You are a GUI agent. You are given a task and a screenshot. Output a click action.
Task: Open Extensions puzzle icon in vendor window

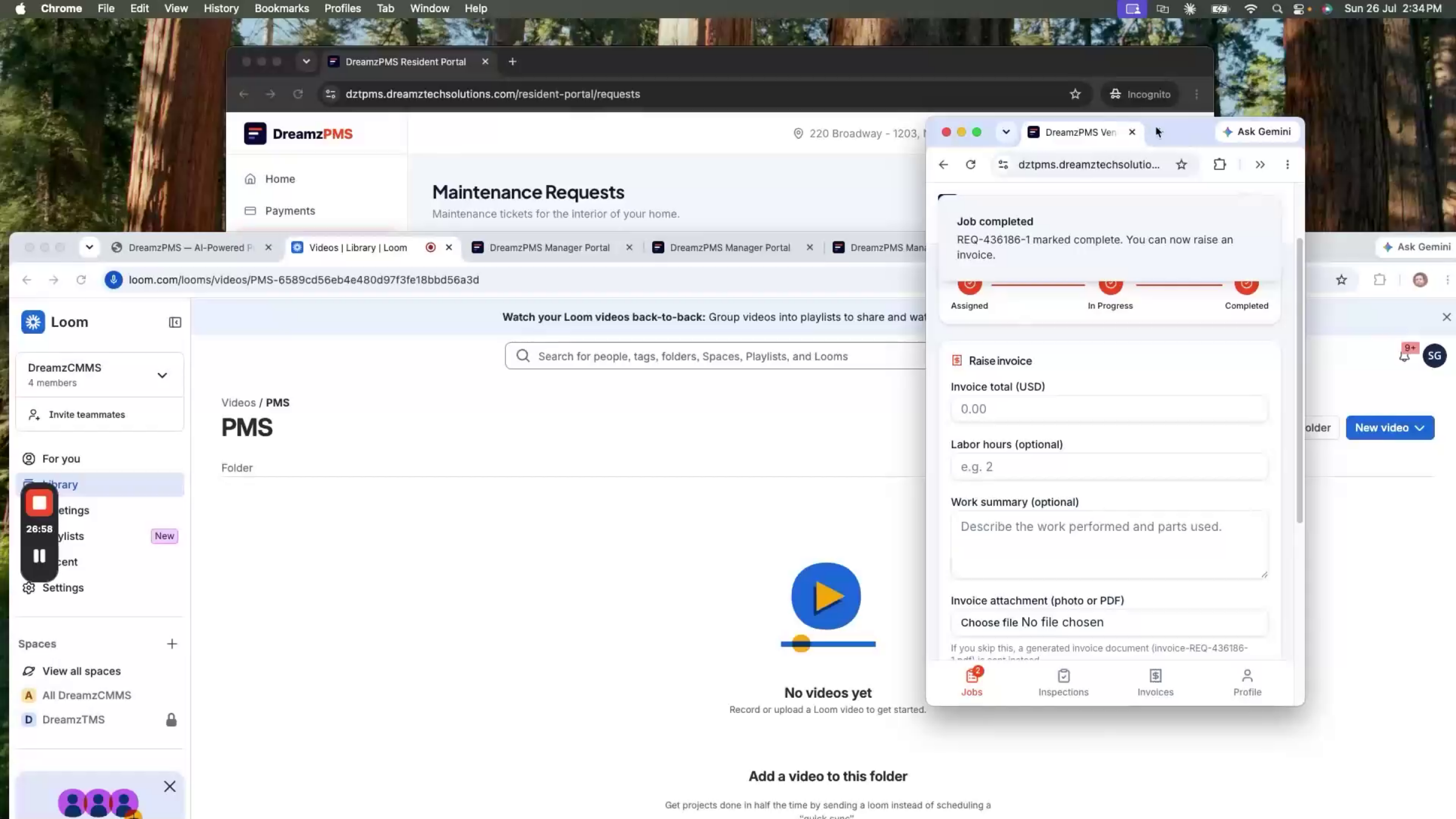[1219, 164]
